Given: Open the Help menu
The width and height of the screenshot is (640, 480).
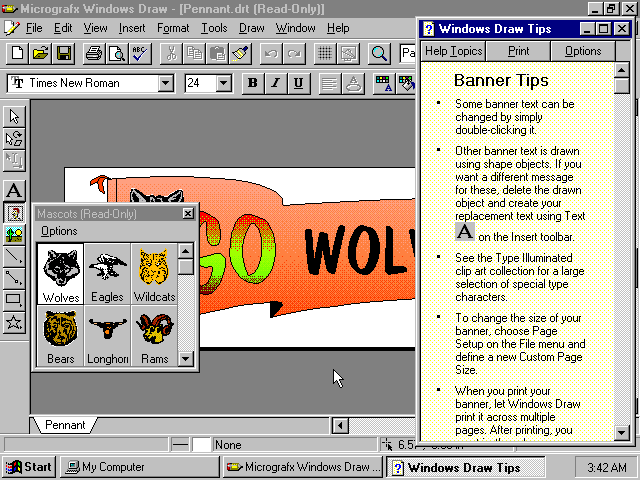Looking at the screenshot, I should (x=338, y=28).
